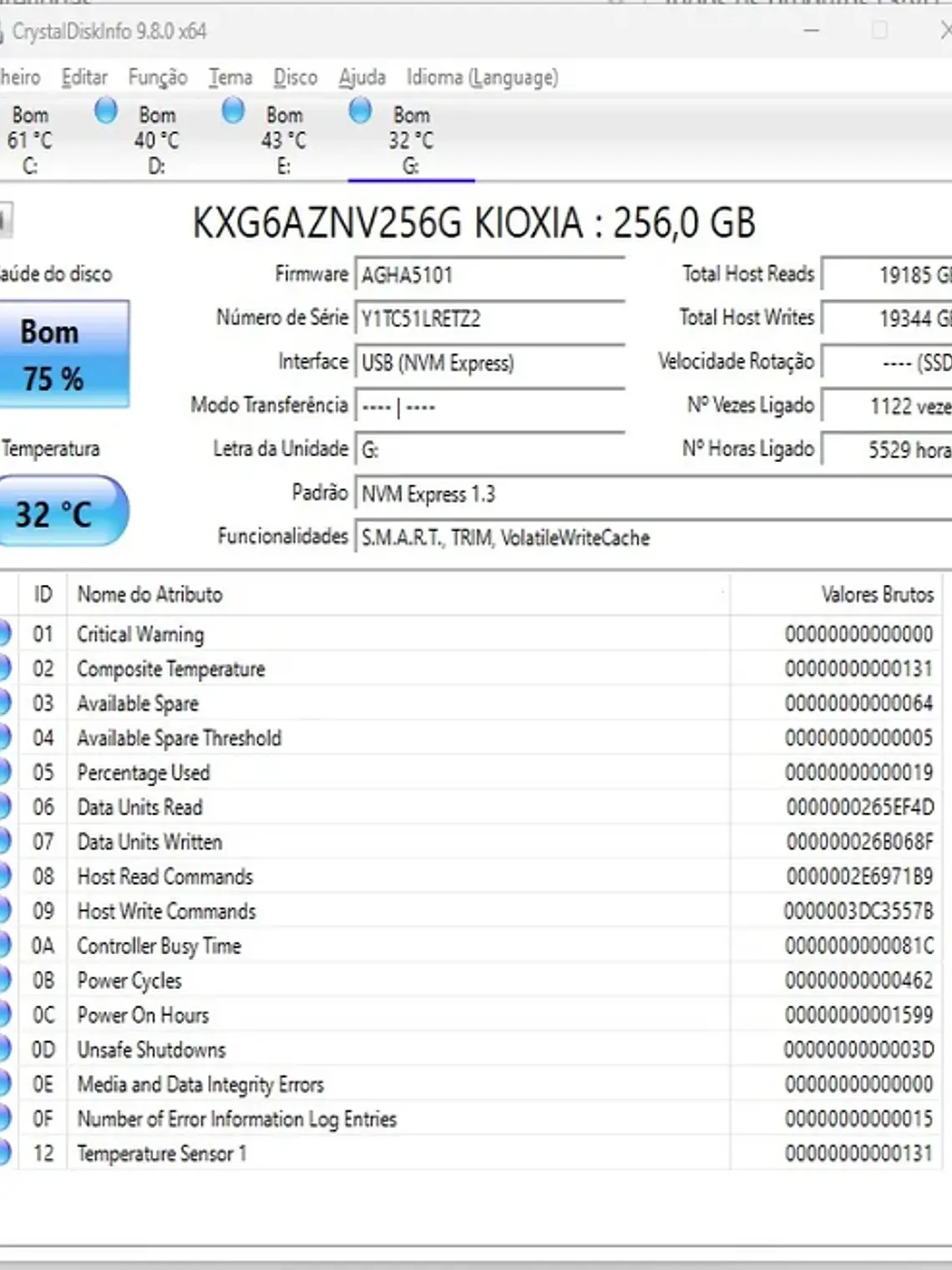Select the Host Write Commands attribute row
Image resolution: width=952 pixels, height=1270 pixels.
click(x=472, y=911)
